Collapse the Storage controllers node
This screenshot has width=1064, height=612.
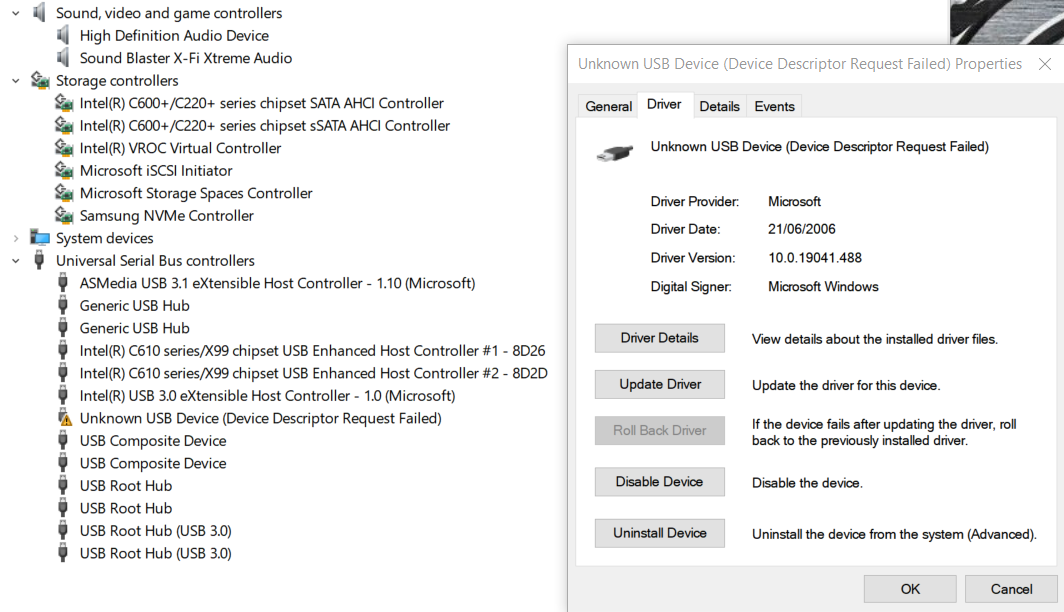(16, 81)
